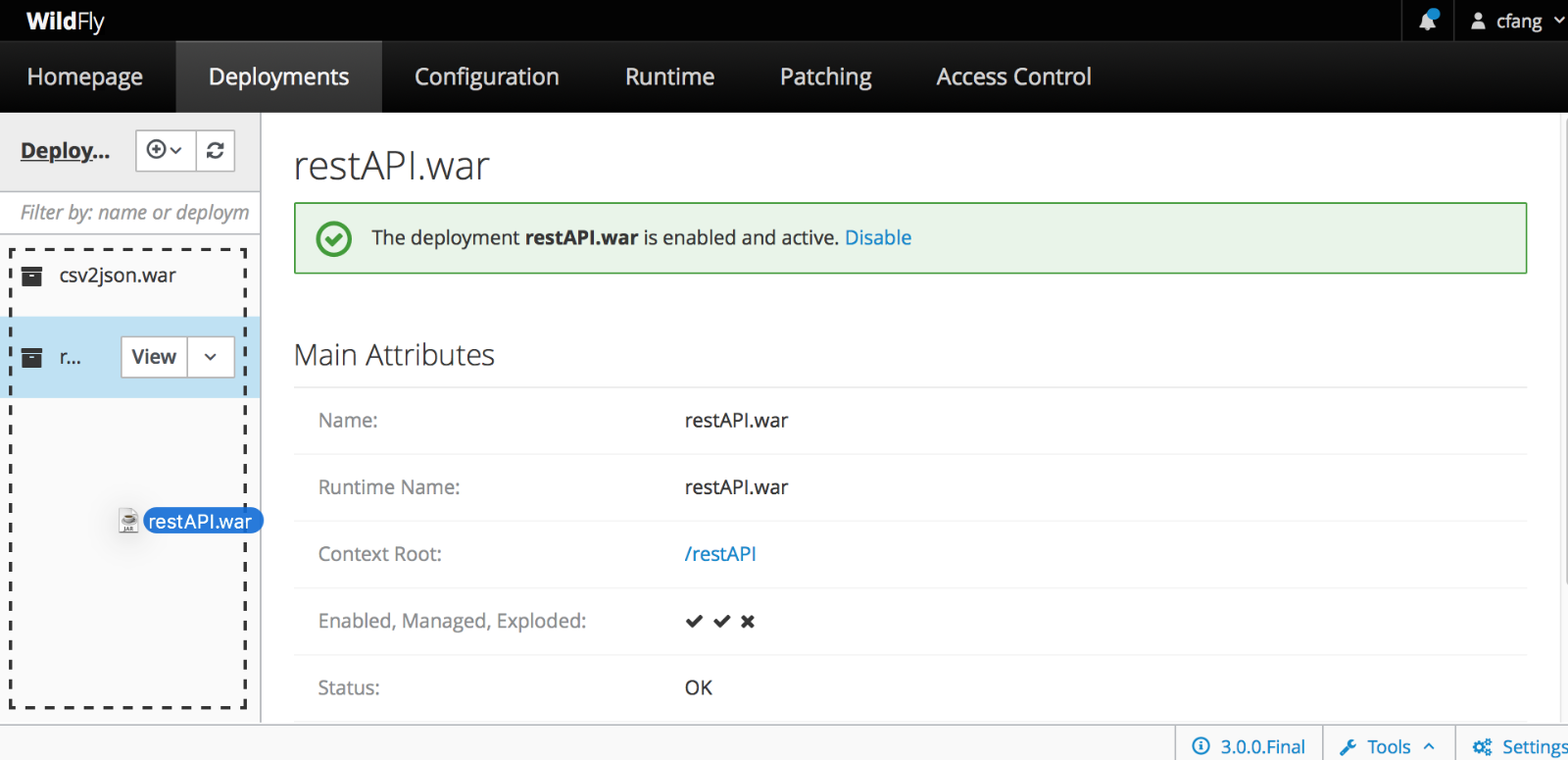The image size is (1568, 760).
Task: Click the restAPI.war page heading
Action: pyautogui.click(x=392, y=166)
